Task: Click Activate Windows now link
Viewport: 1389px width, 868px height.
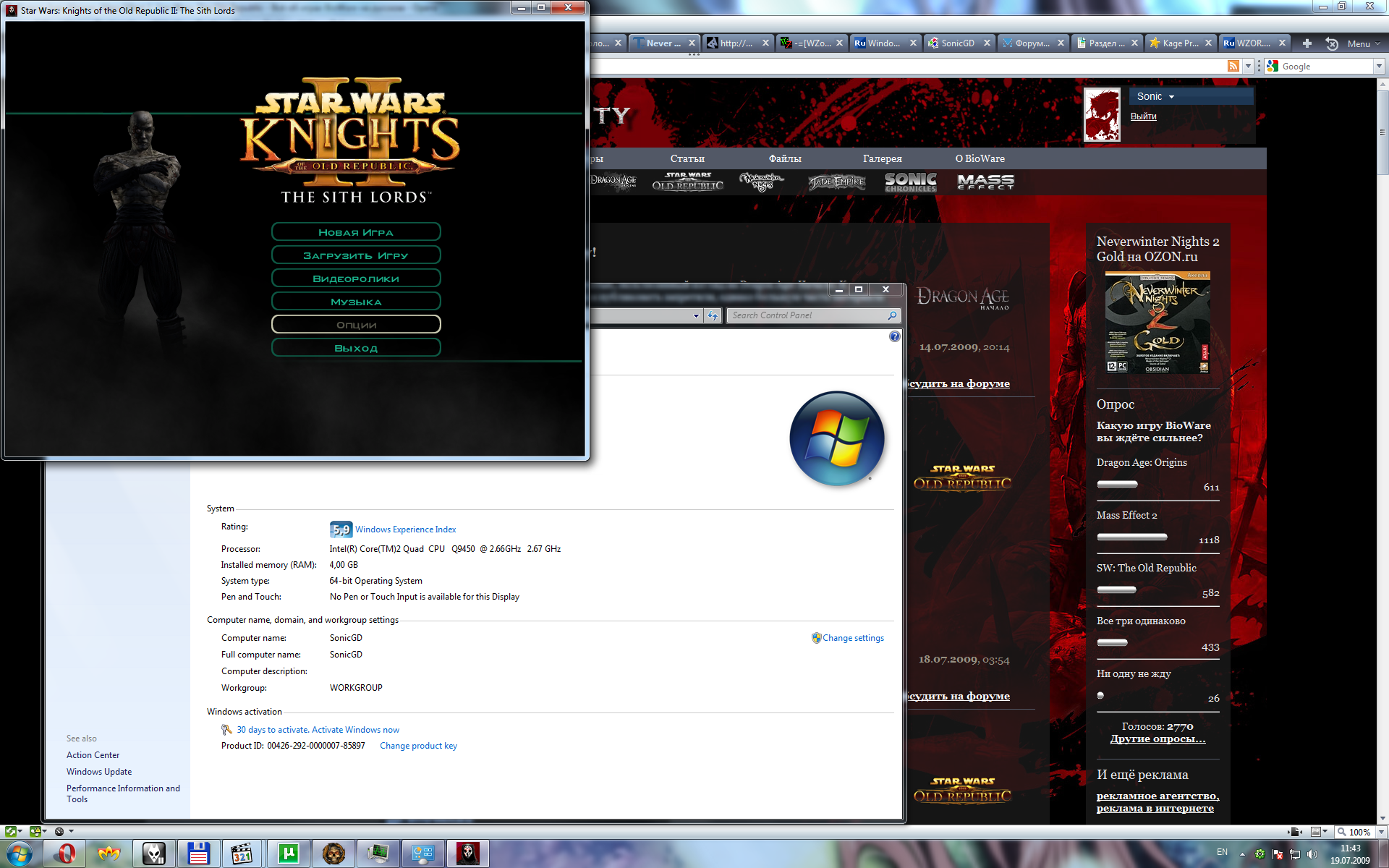Action: click(x=355, y=730)
